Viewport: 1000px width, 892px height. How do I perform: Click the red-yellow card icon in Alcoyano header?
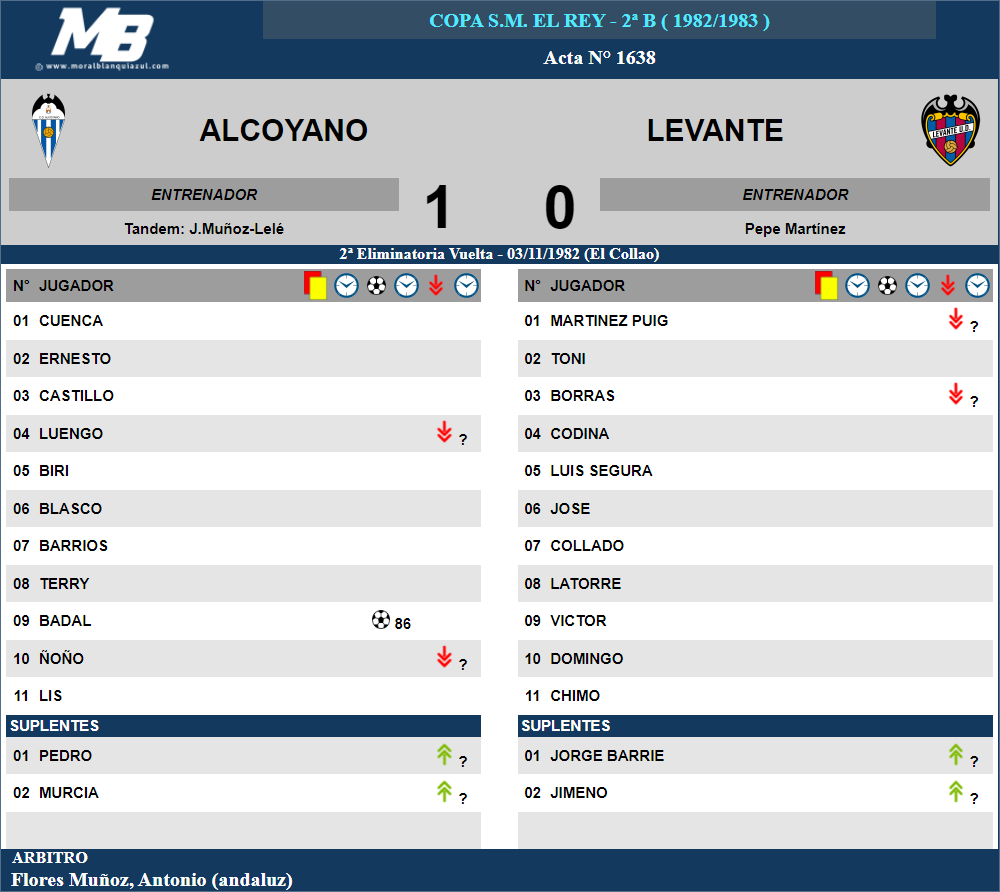(315, 285)
